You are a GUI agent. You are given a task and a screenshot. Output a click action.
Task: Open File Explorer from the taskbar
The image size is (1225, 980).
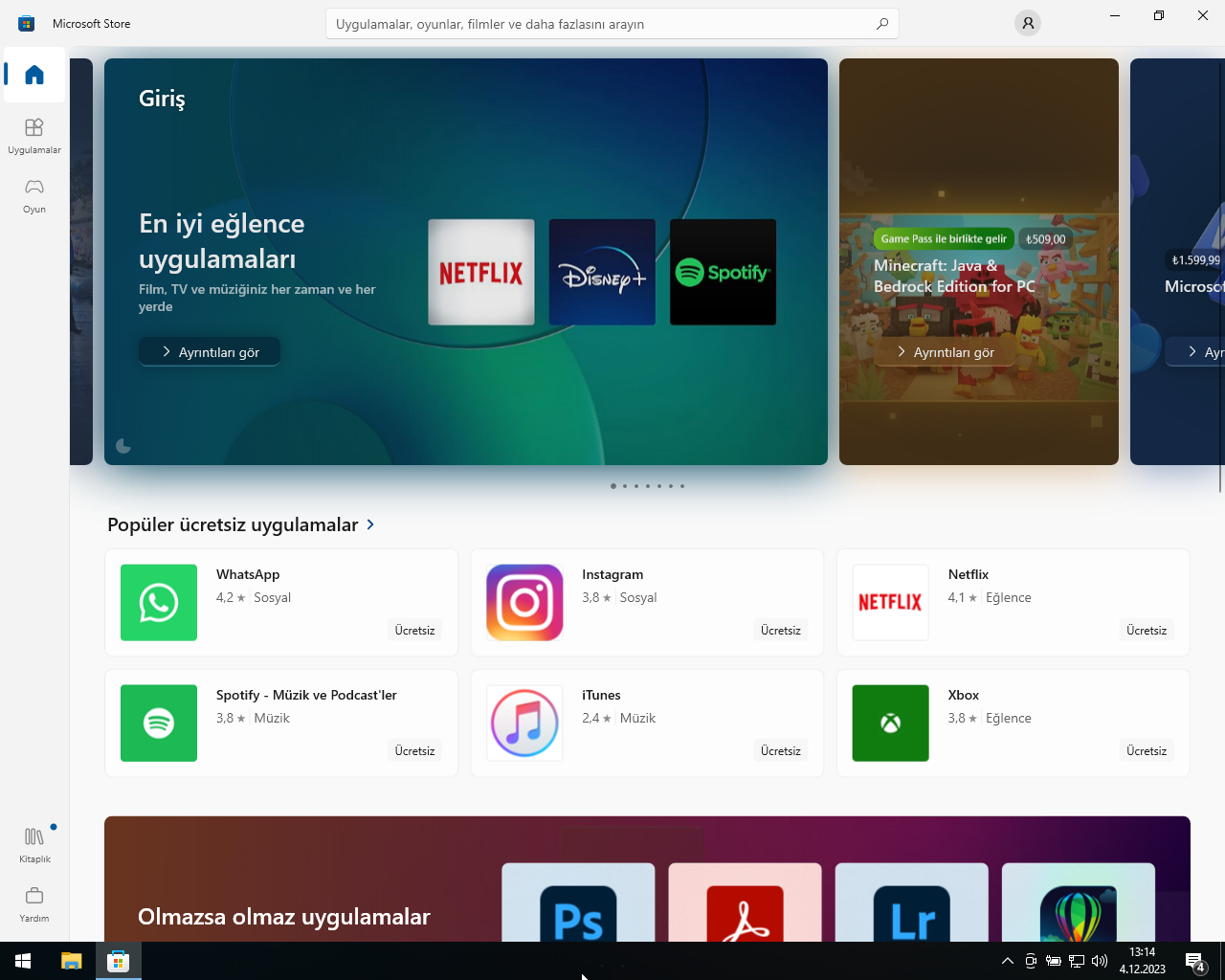72,961
